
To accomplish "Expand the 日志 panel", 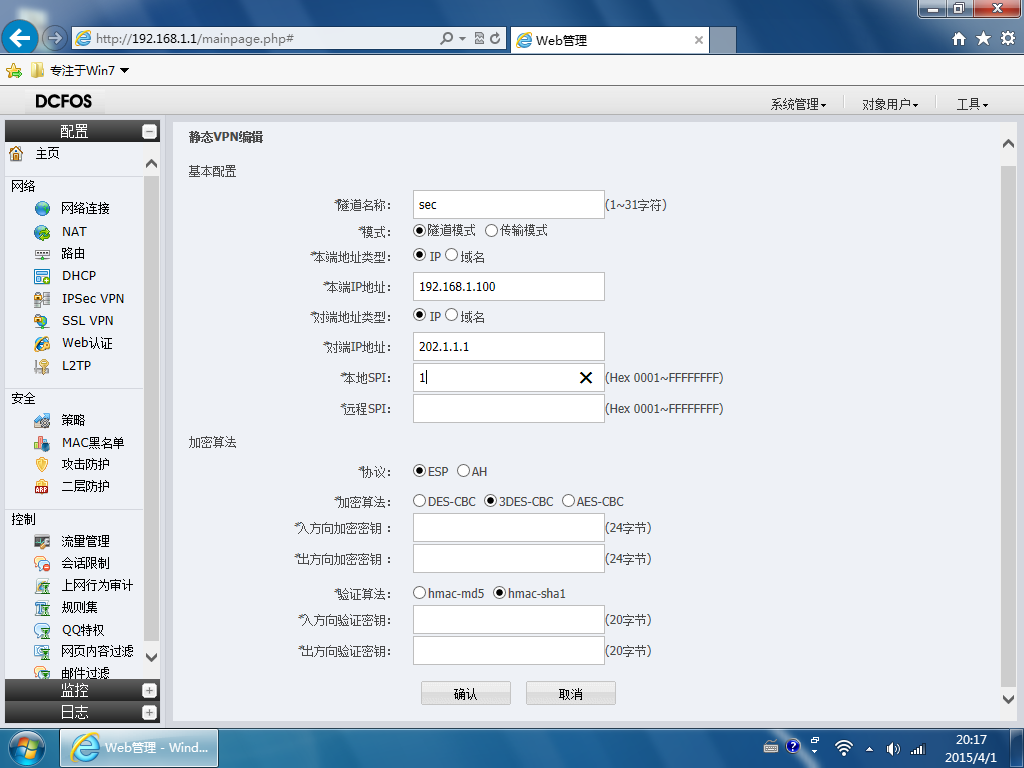I will coord(150,712).
